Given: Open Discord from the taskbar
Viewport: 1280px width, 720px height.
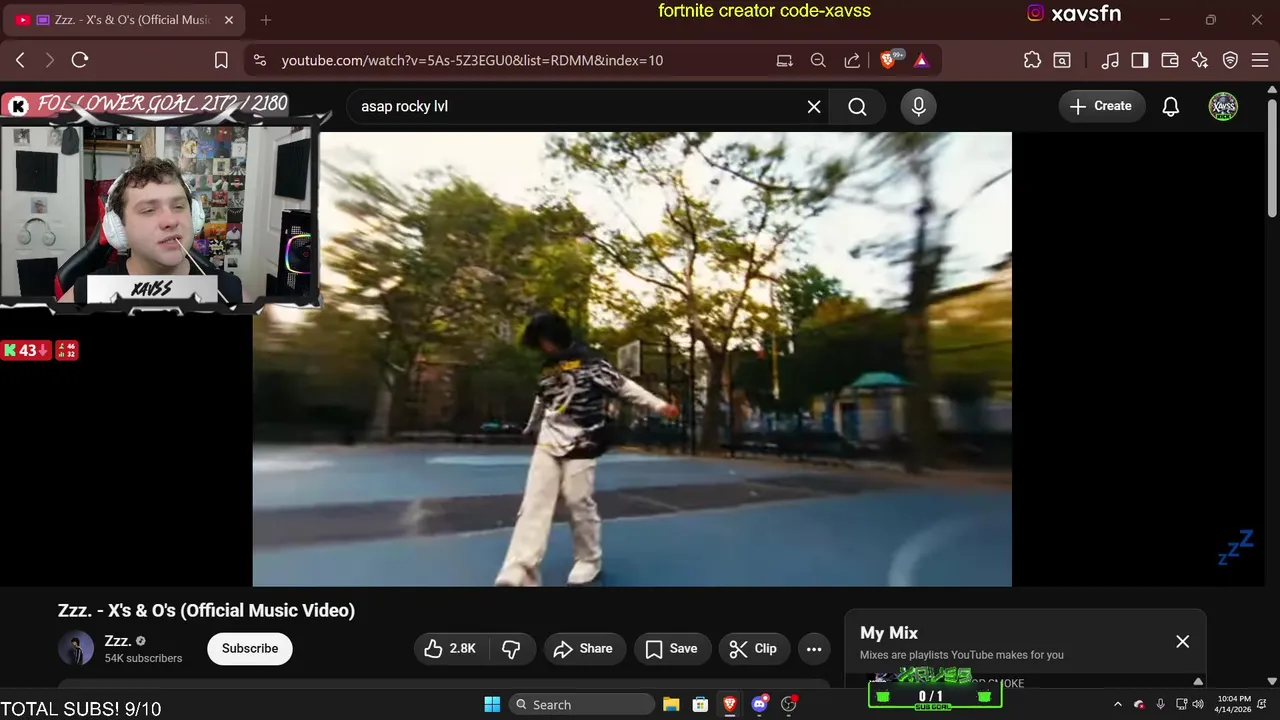Looking at the screenshot, I should pyautogui.click(x=760, y=704).
